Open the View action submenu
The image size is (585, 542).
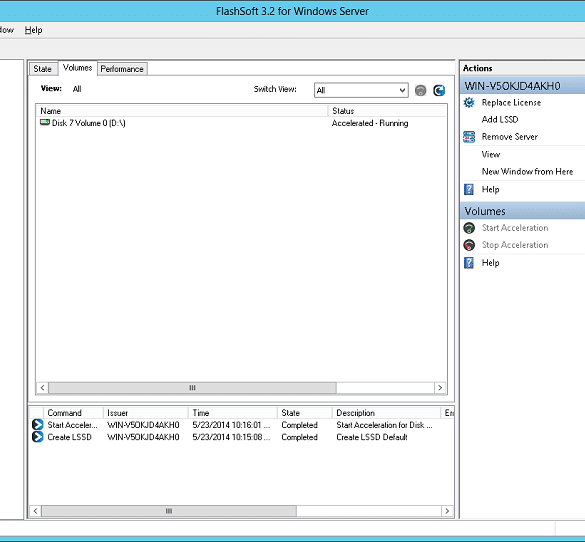point(491,154)
